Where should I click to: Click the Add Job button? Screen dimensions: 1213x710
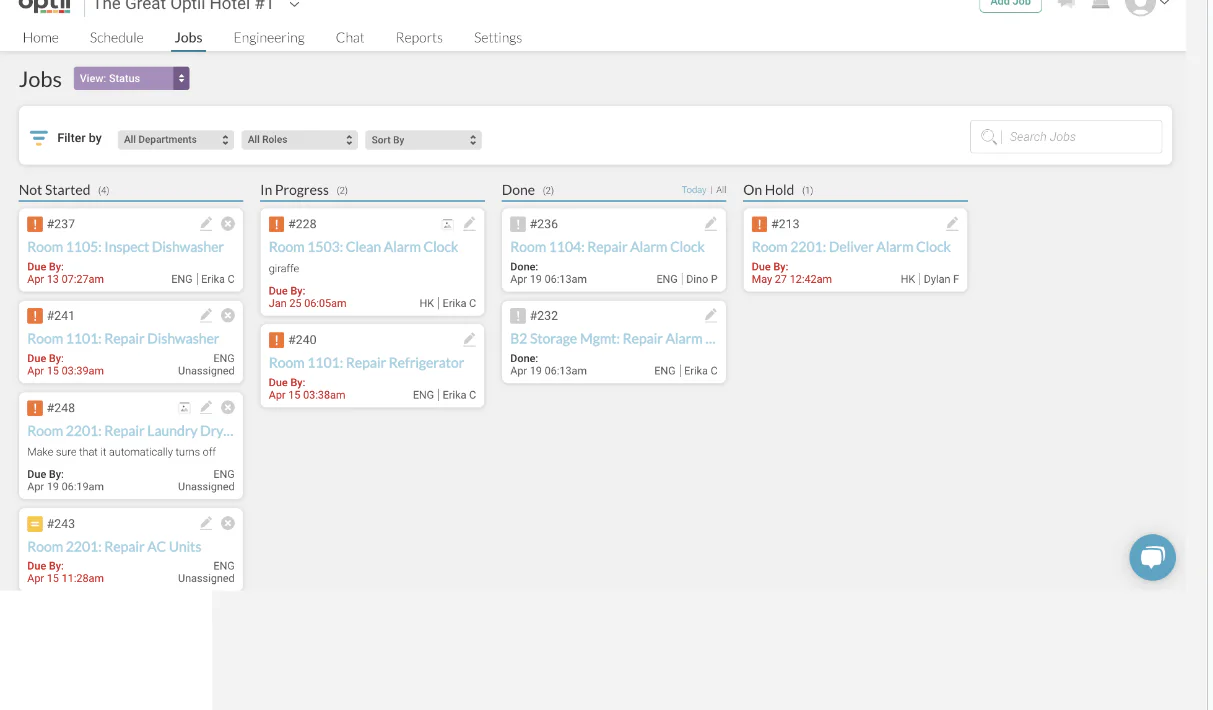1010,4
